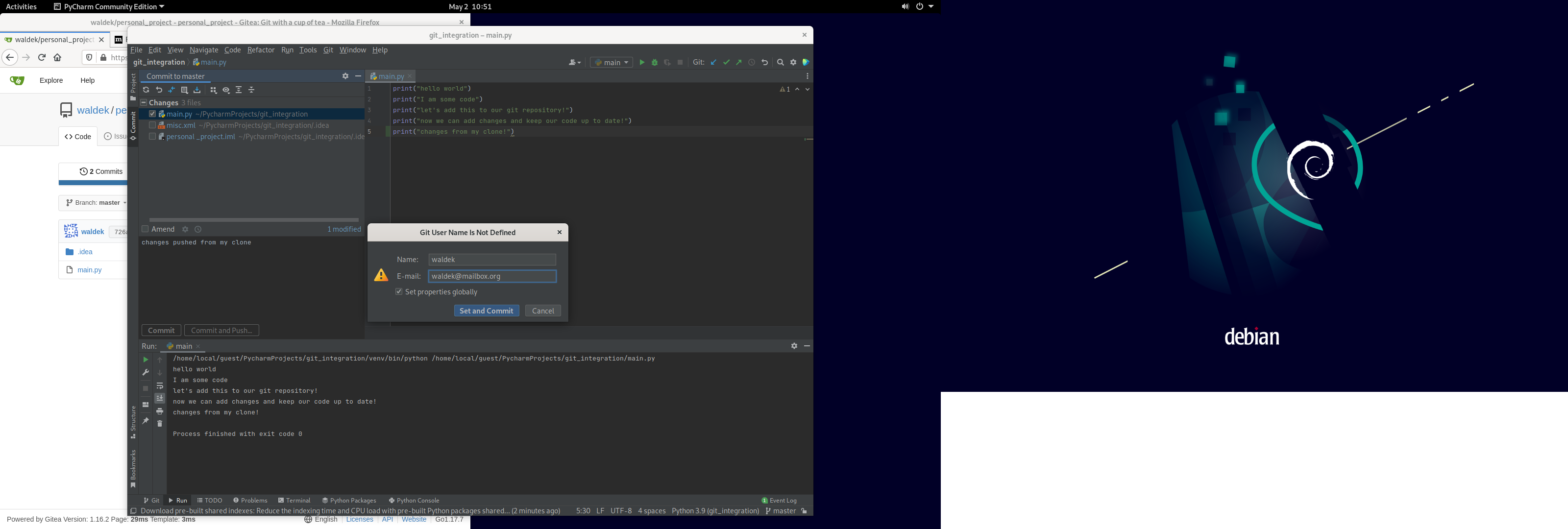Click the Shelve Silently icon in Commit toolbar
1568x529 pixels.
(x=197, y=90)
